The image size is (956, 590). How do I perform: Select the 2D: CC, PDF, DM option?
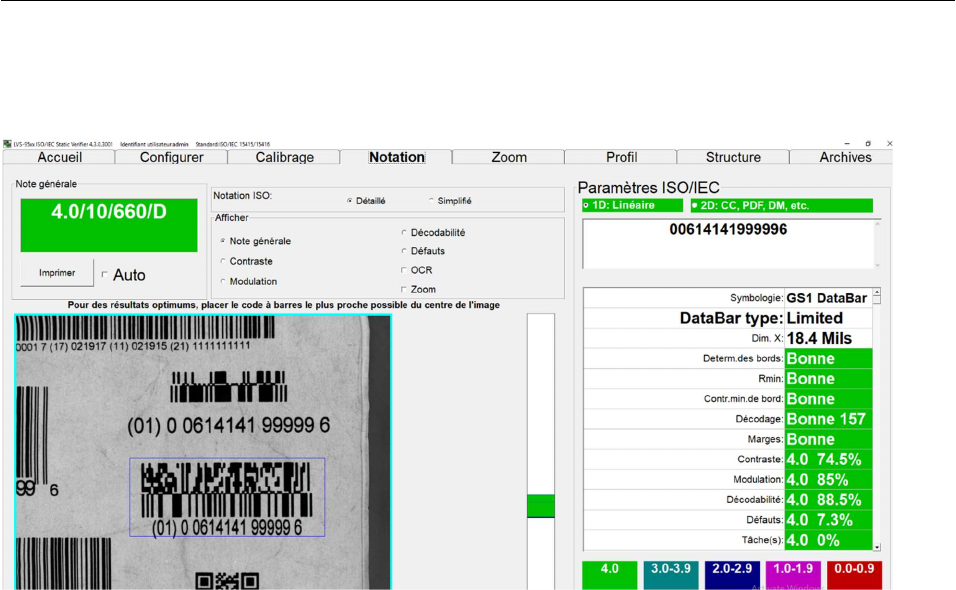click(782, 205)
